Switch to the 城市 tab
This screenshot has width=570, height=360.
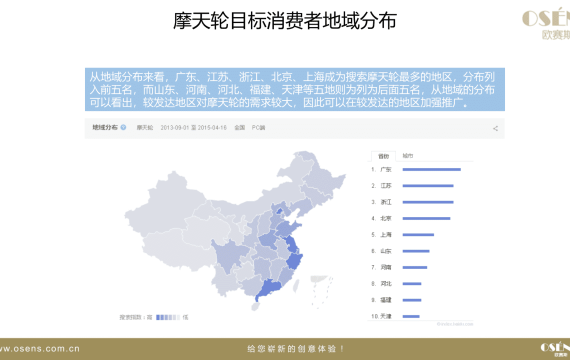point(408,156)
